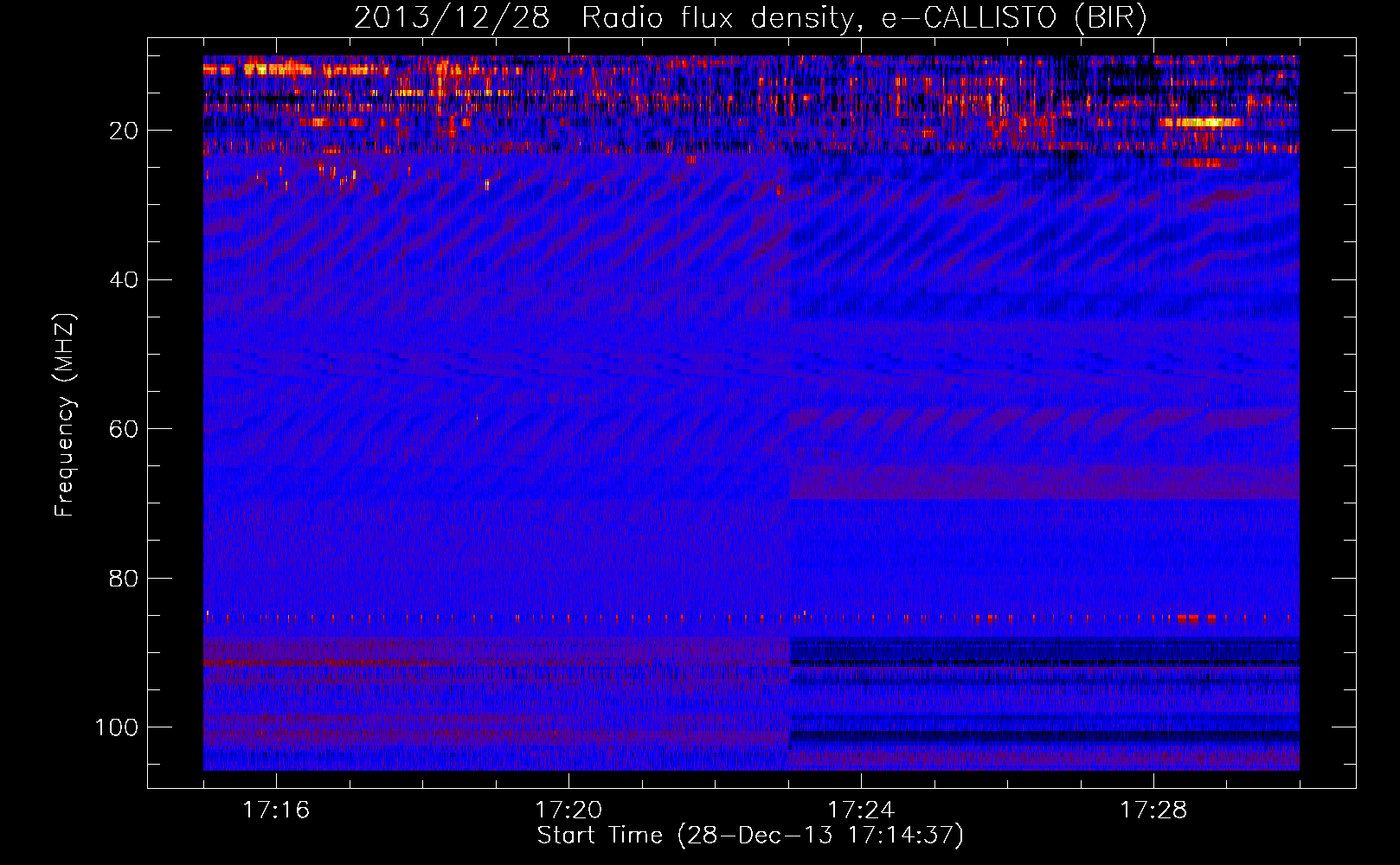
Task: Click the 17:24 time tick label
Action: coord(861,811)
